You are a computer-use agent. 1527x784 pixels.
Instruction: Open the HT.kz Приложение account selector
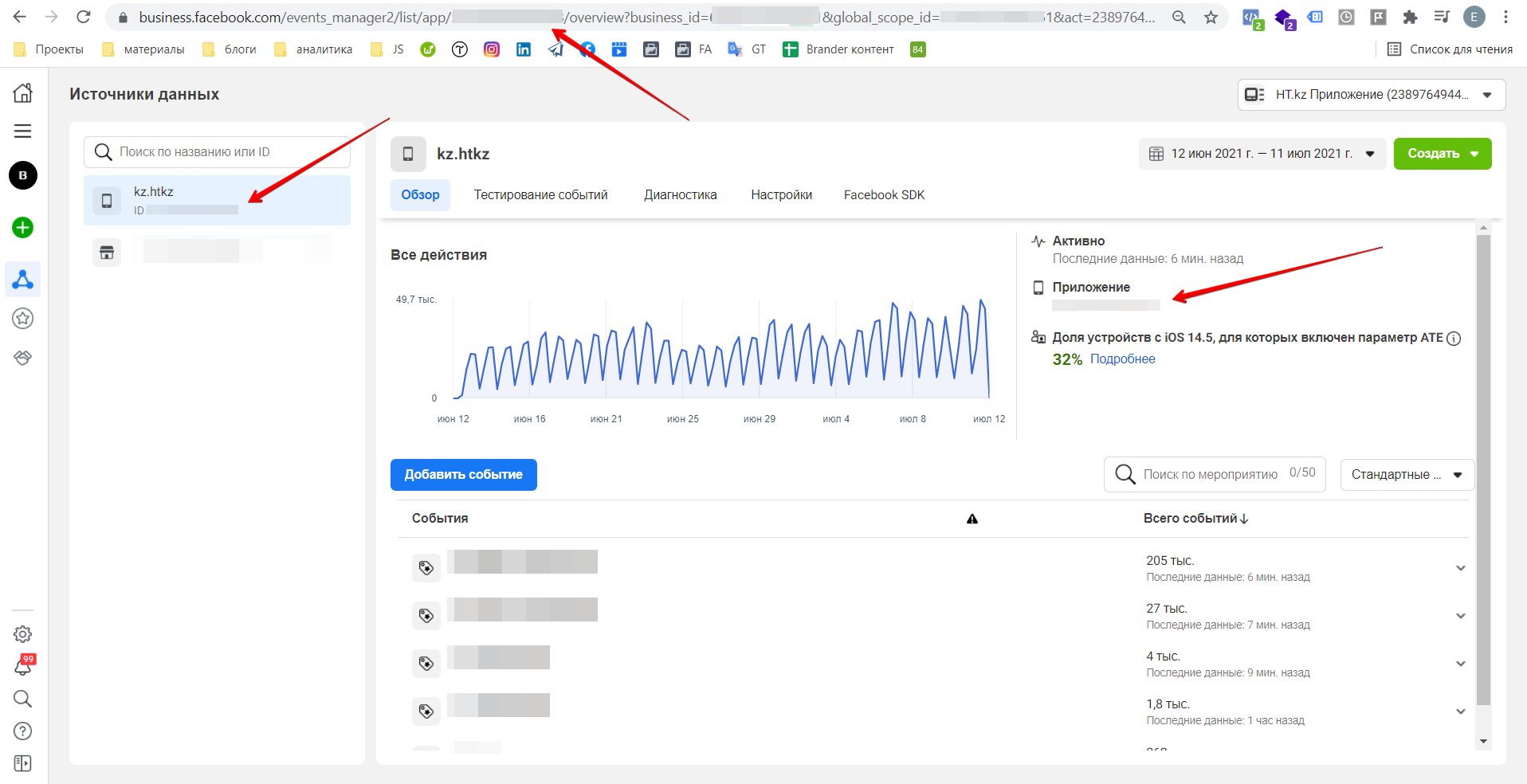coord(1371,95)
